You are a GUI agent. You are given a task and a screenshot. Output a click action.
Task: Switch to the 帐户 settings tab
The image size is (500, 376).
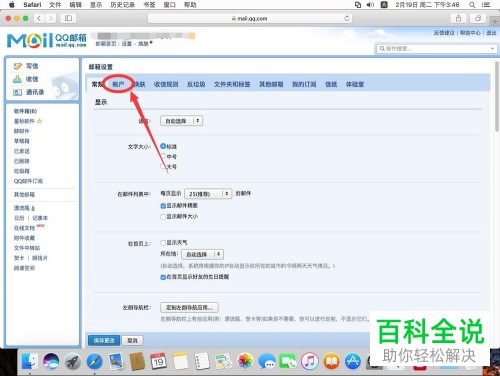[x=118, y=84]
